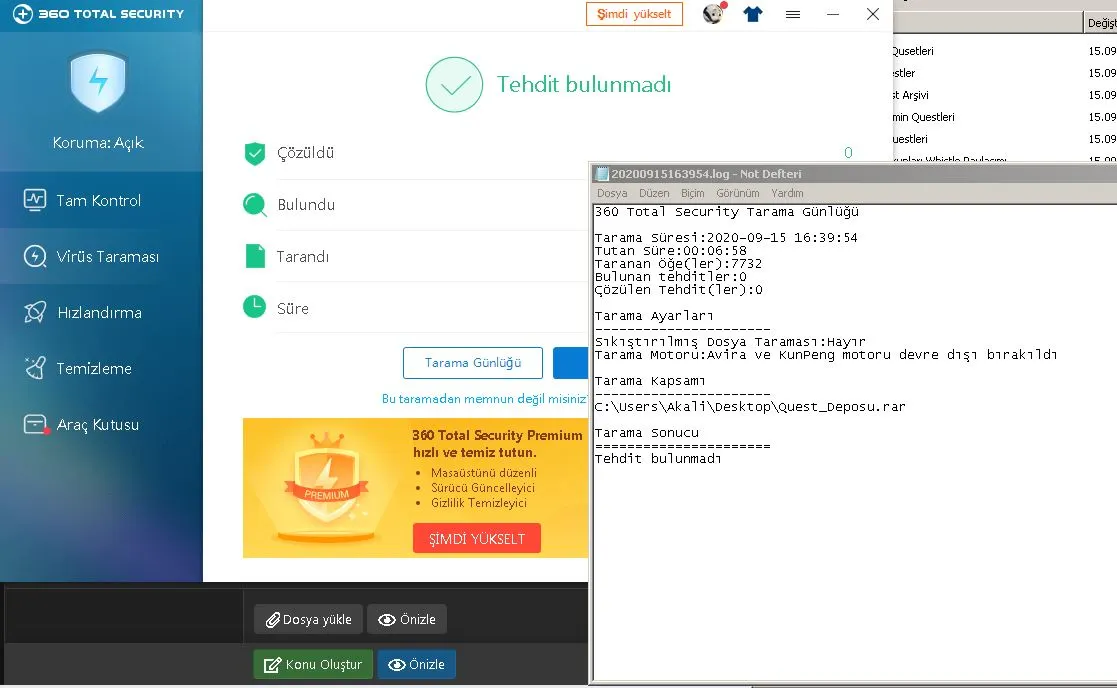The height and width of the screenshot is (688, 1117).
Task: Click the protection shield lightning icon
Action: tap(98, 81)
